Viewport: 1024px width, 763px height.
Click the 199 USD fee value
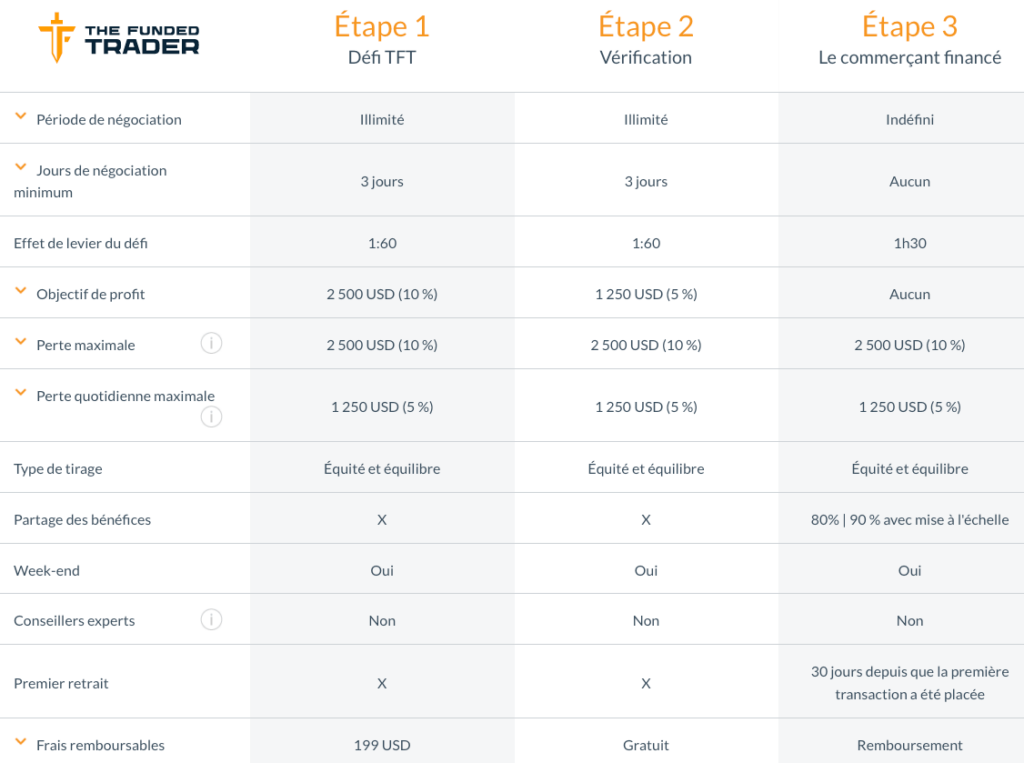381,744
